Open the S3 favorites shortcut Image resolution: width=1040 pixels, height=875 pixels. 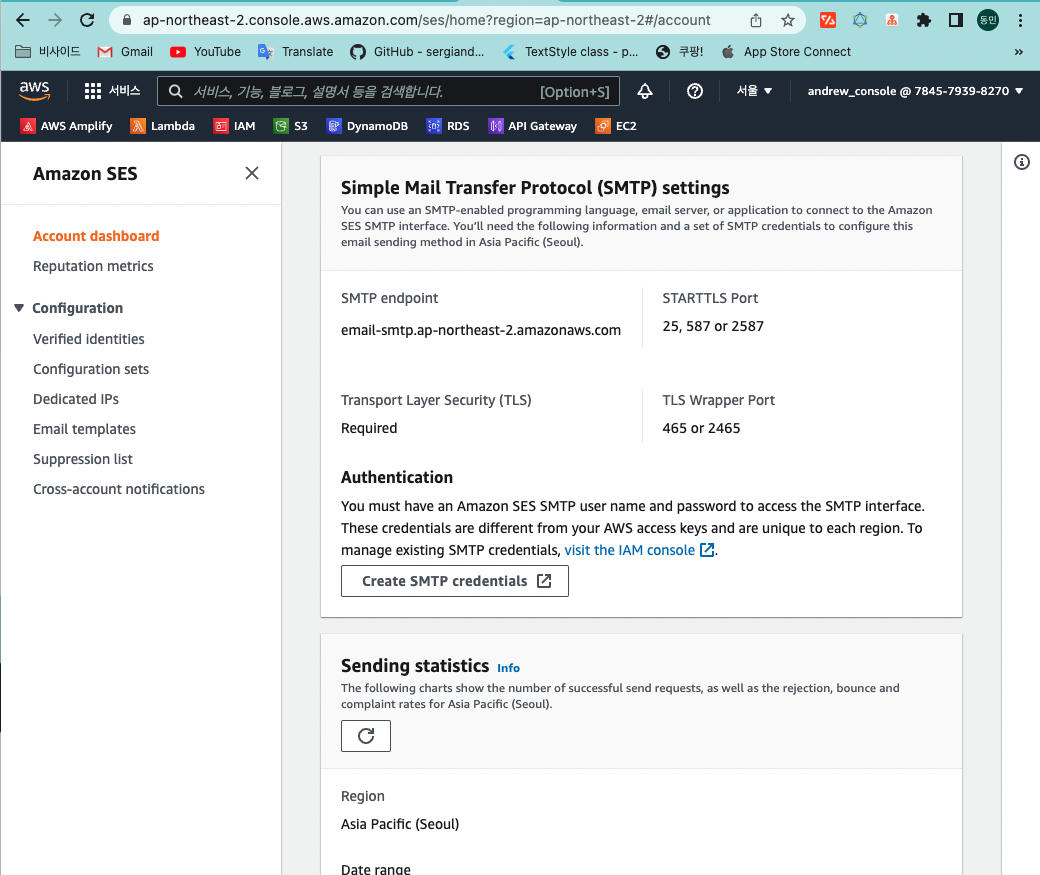click(291, 126)
